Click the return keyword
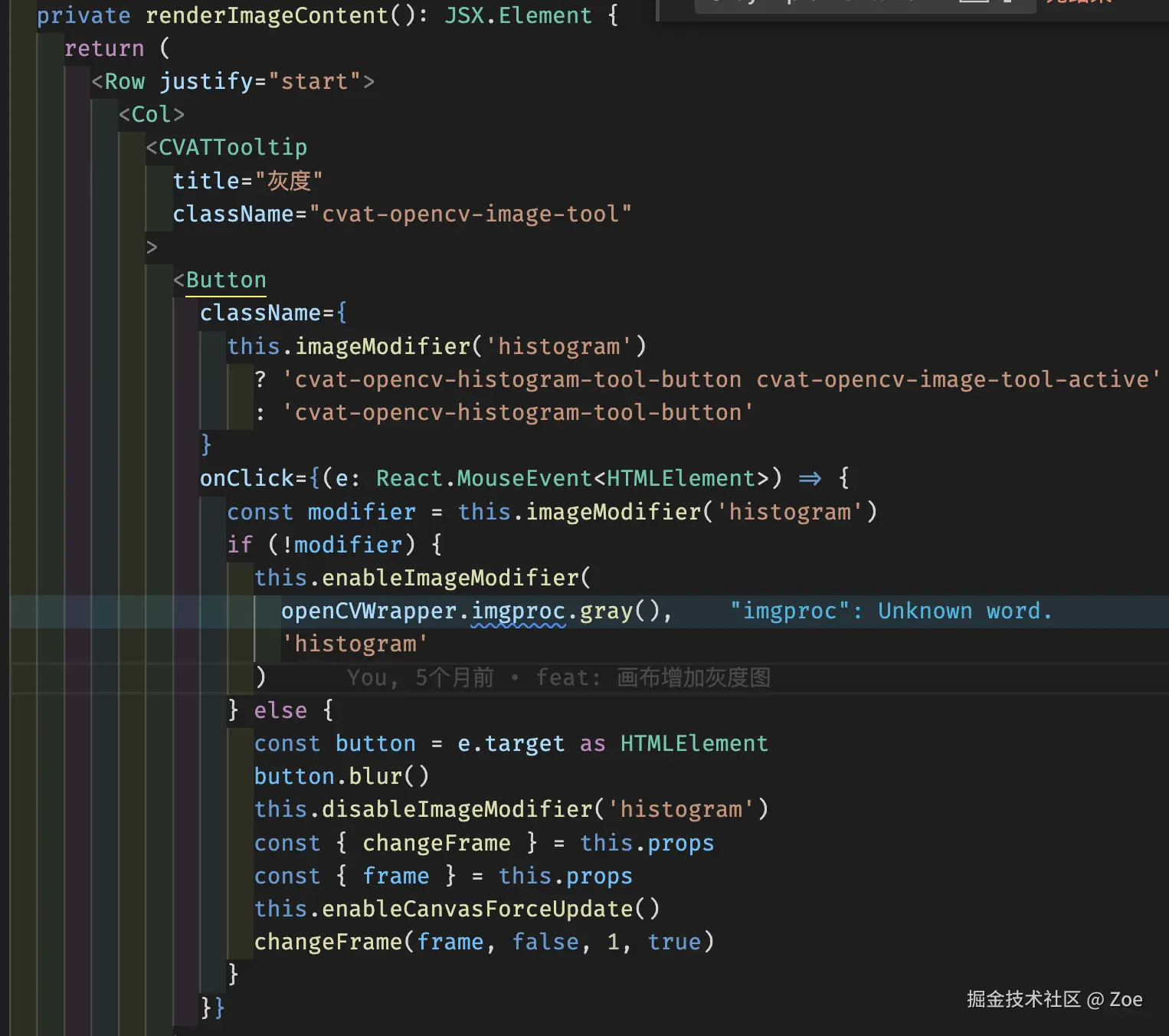The image size is (1169, 1036). [x=104, y=48]
